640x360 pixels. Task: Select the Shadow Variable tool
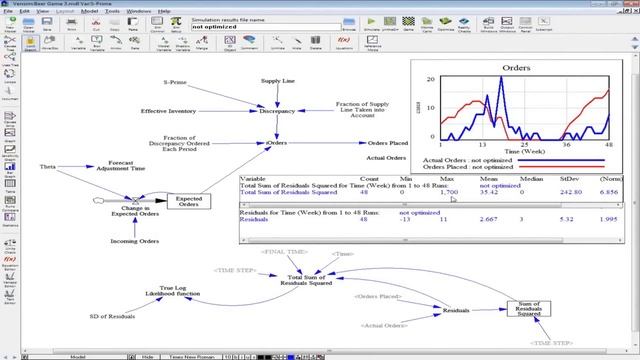tap(182, 43)
